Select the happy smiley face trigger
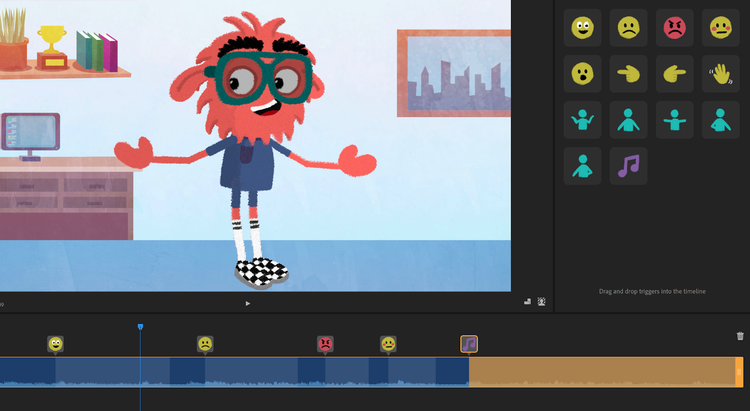The height and width of the screenshot is (411, 750). pyautogui.click(x=582, y=27)
